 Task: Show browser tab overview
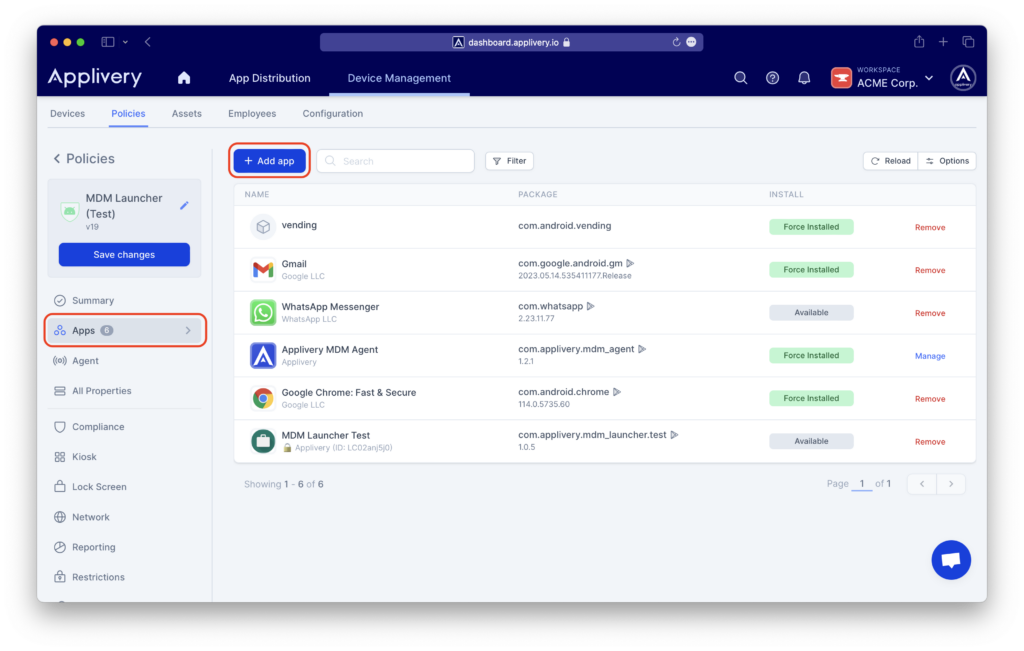click(x=968, y=42)
